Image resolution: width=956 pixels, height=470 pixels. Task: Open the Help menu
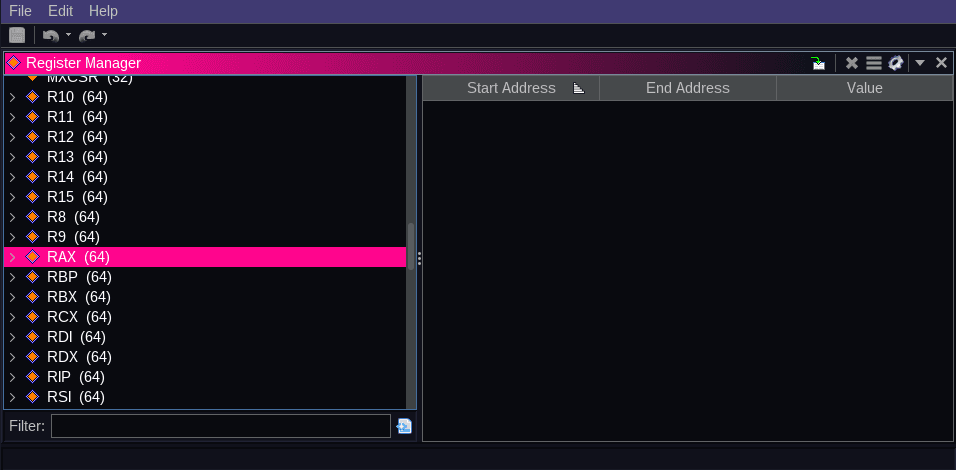coord(103,11)
